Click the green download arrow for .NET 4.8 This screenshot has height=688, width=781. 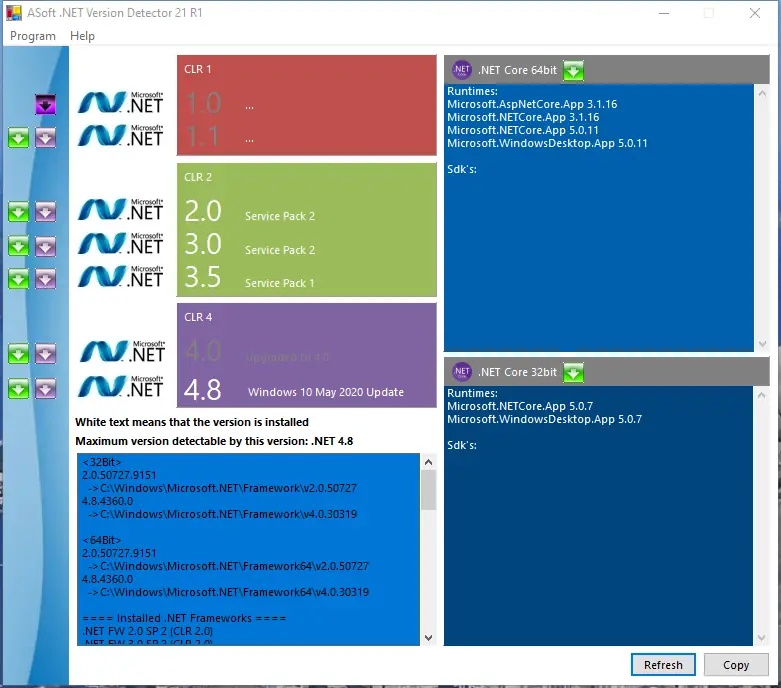(18, 388)
